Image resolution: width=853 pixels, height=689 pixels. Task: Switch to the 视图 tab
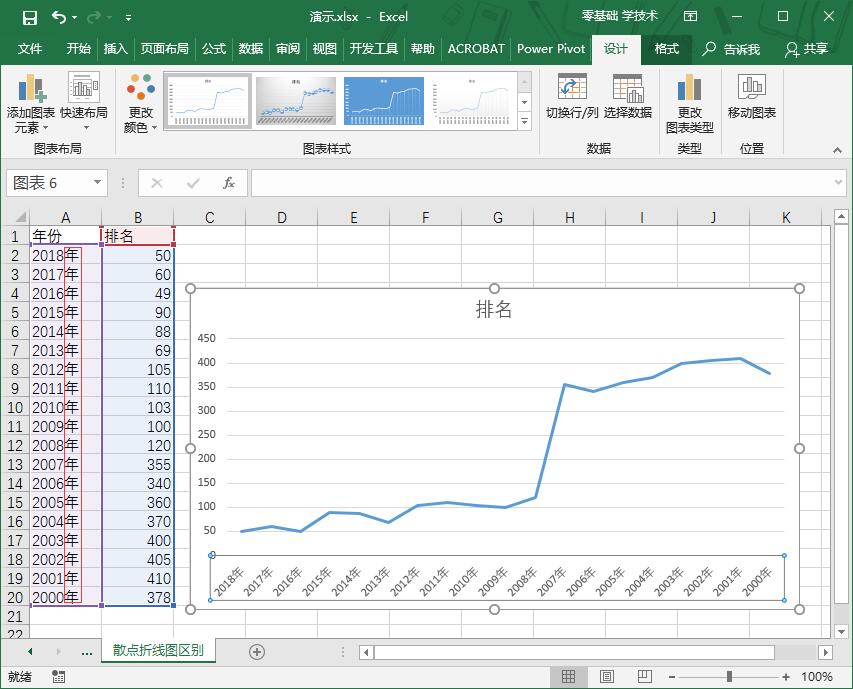coord(325,49)
